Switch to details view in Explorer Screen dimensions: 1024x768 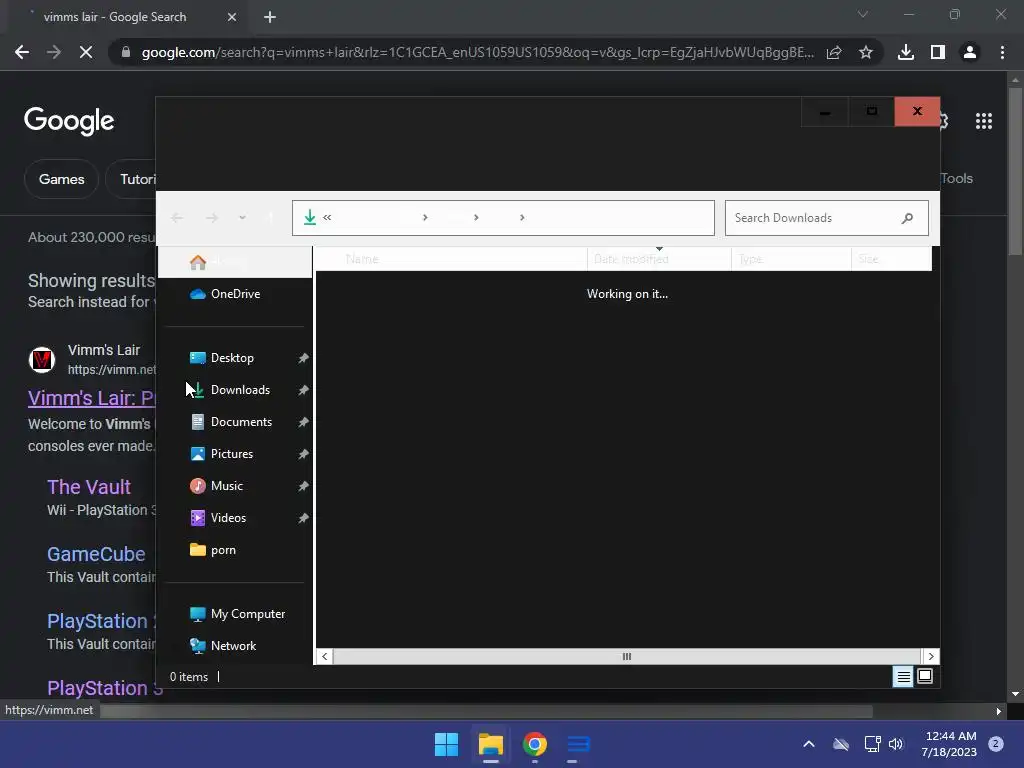[903, 677]
